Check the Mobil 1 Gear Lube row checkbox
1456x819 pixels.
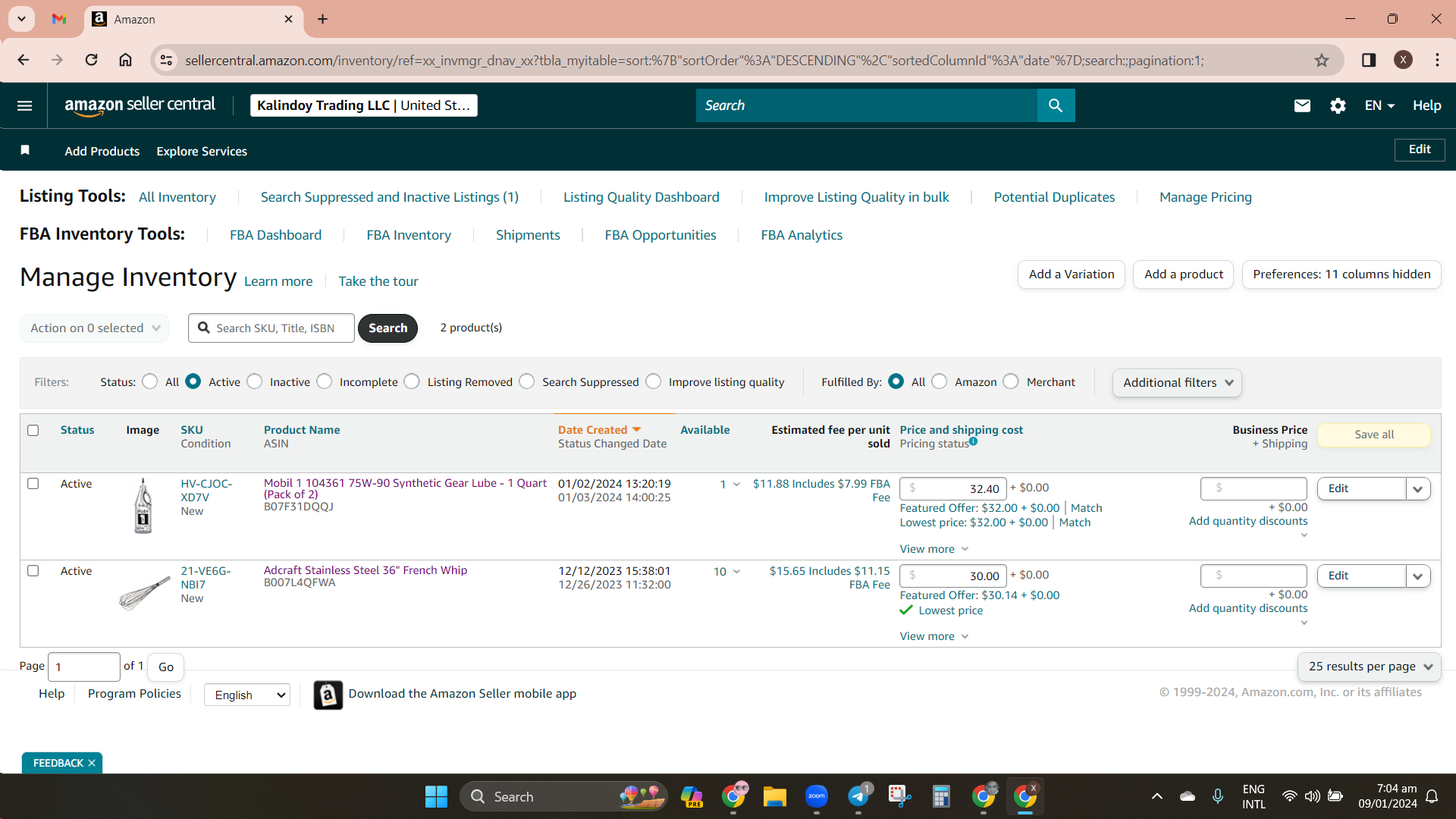(33, 483)
